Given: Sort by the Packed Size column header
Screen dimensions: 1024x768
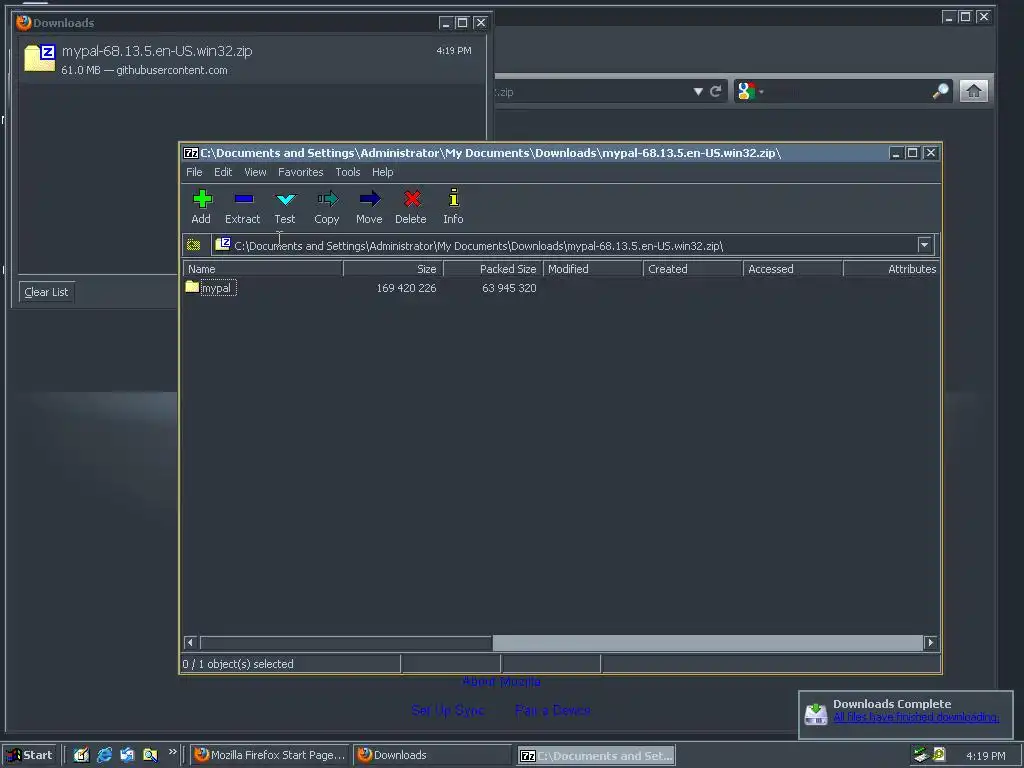Looking at the screenshot, I should 493,269.
